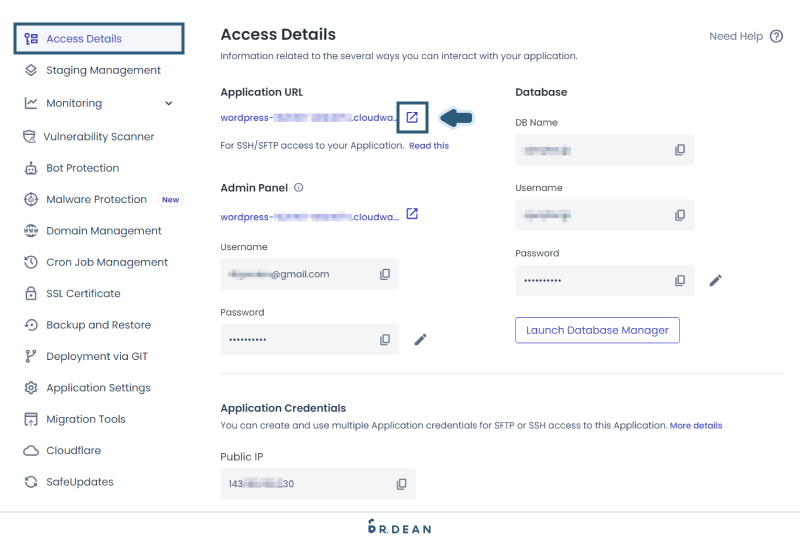The width and height of the screenshot is (800, 542).
Task: Click Read this SSH/SFTP link
Action: tap(429, 145)
